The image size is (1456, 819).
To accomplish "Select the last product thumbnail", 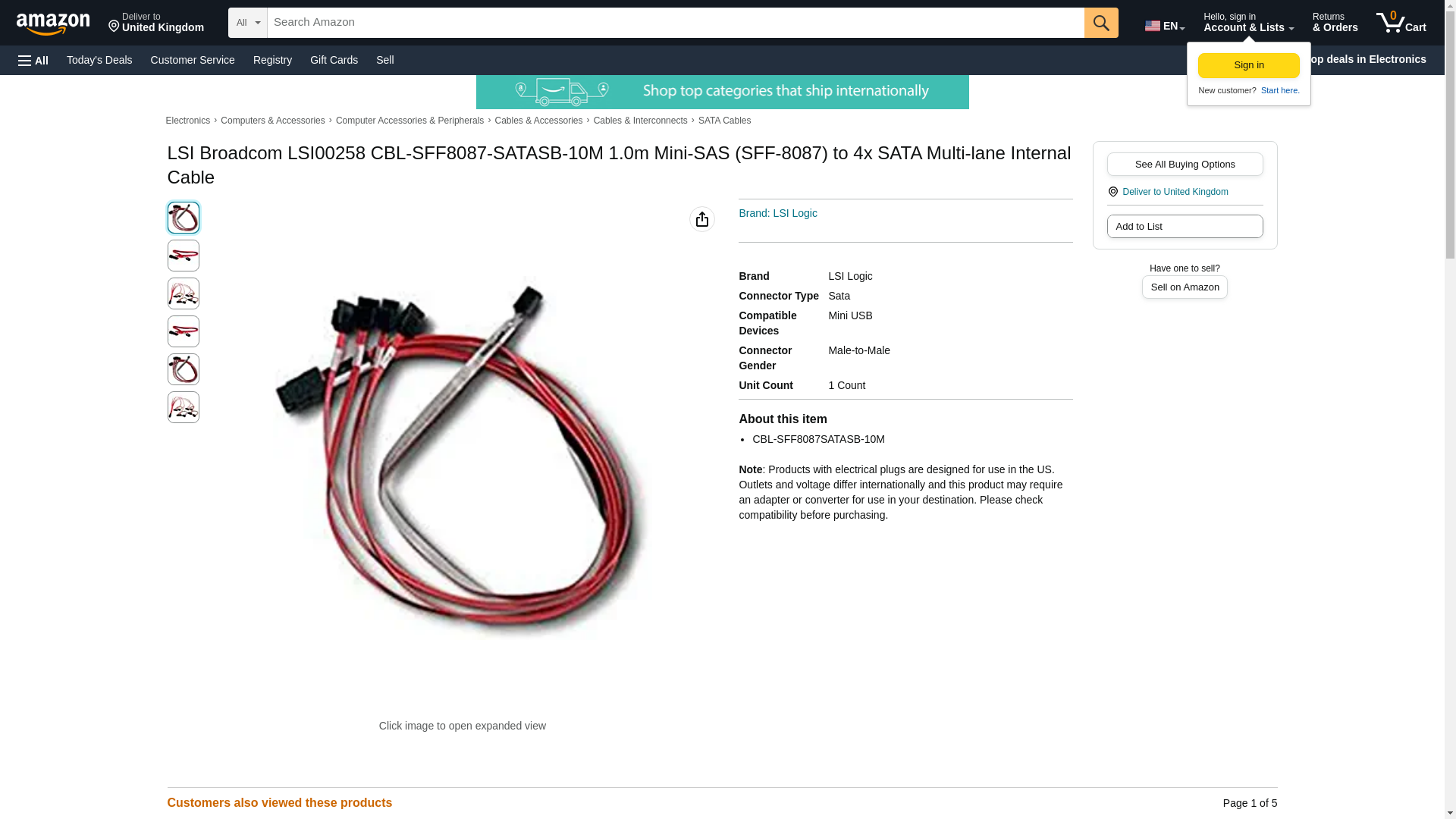I will pos(184,407).
